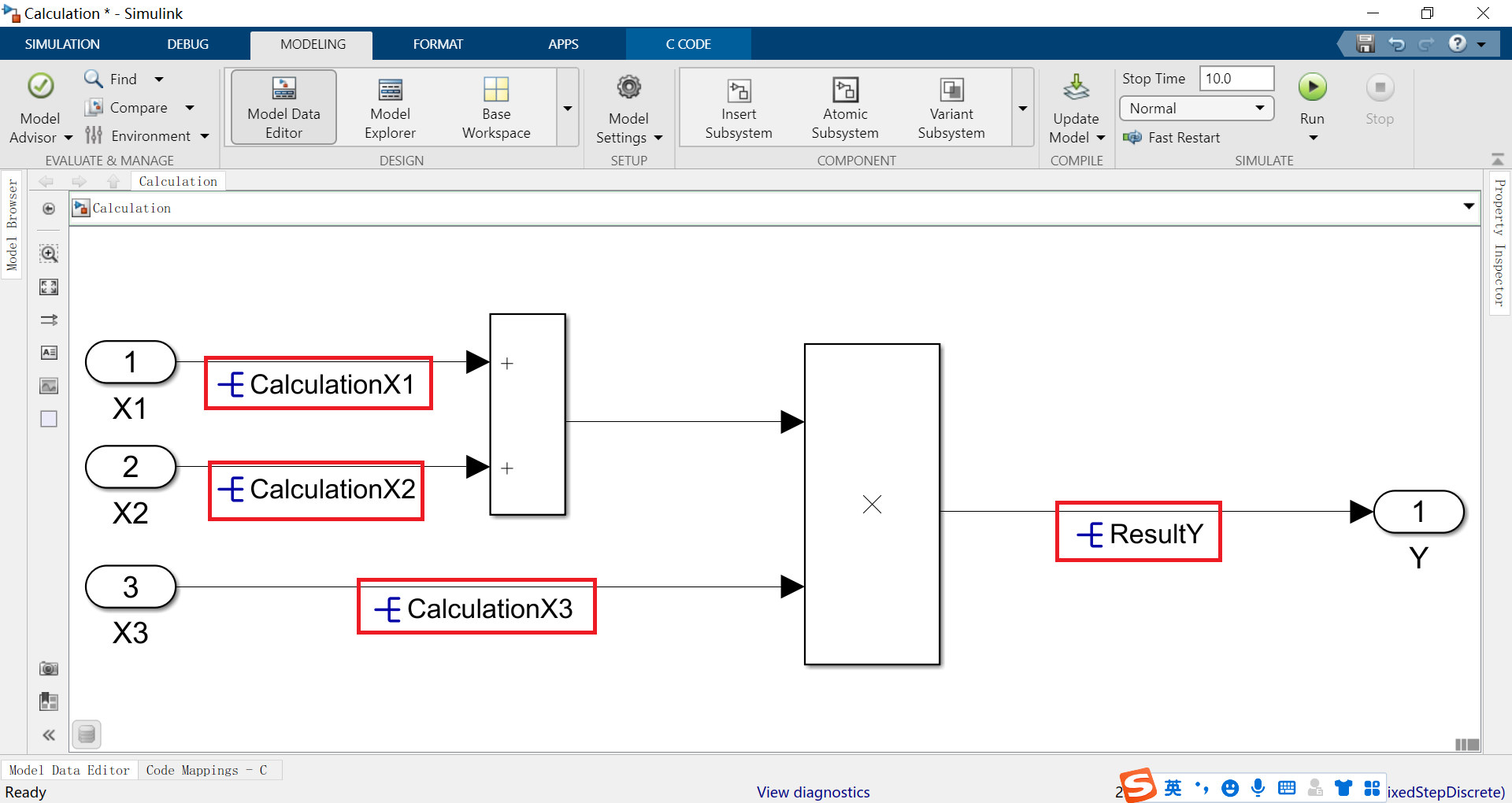The height and width of the screenshot is (803, 1512).
Task: Switch to the FORMAT tab
Action: click(x=438, y=44)
